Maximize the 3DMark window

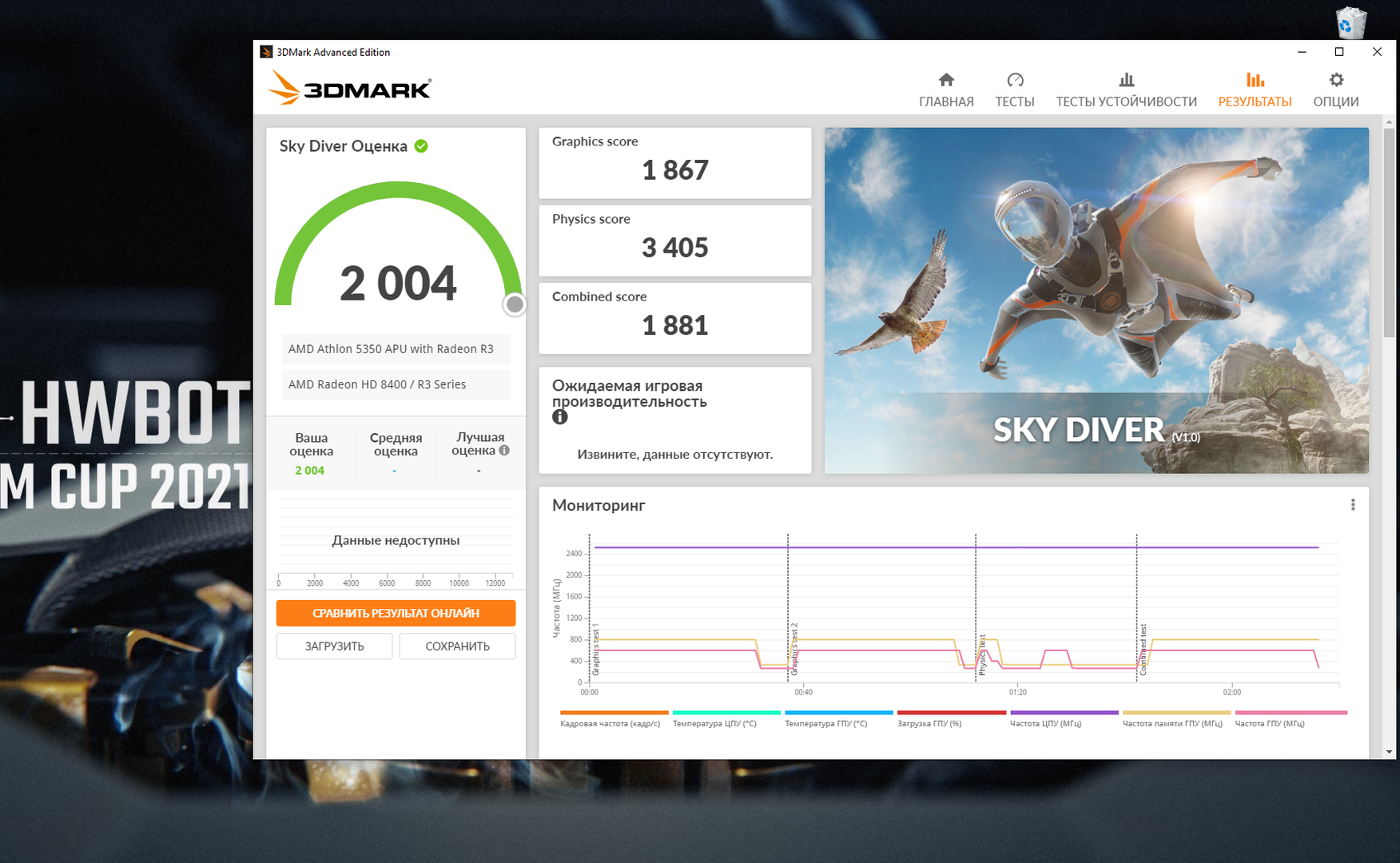[1339, 52]
